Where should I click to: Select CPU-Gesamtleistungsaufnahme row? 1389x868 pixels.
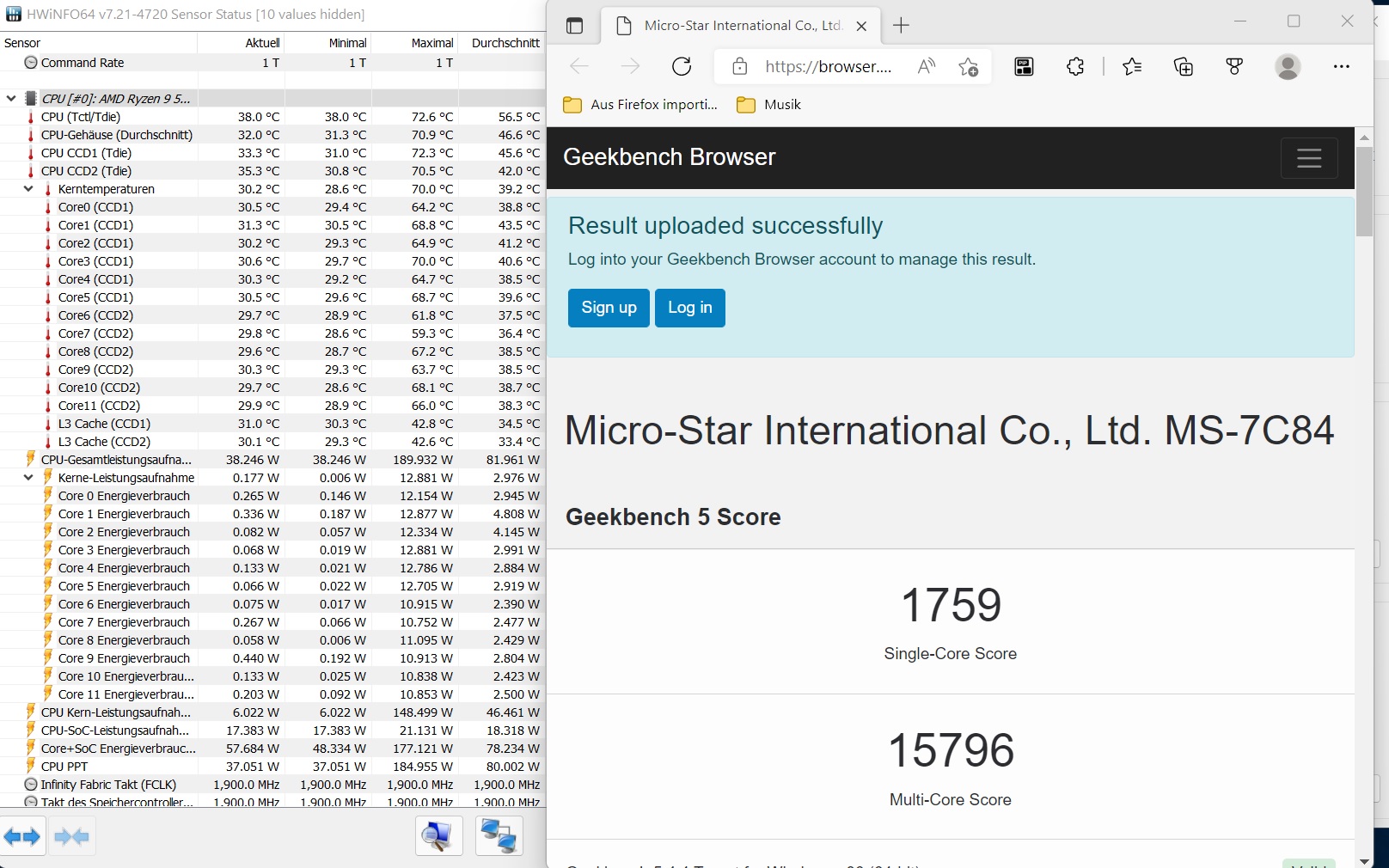(x=272, y=460)
